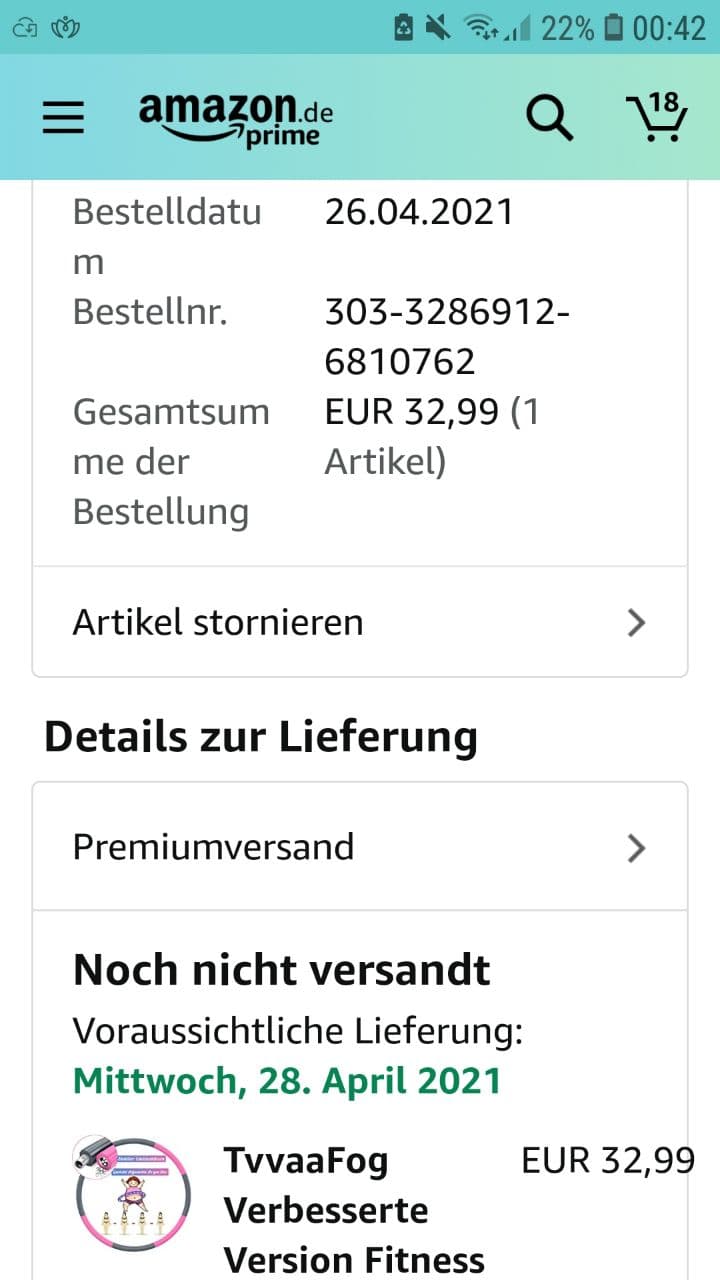Open the shopping cart with 18 items
Screen dimensions: 720x1280
coord(656,118)
